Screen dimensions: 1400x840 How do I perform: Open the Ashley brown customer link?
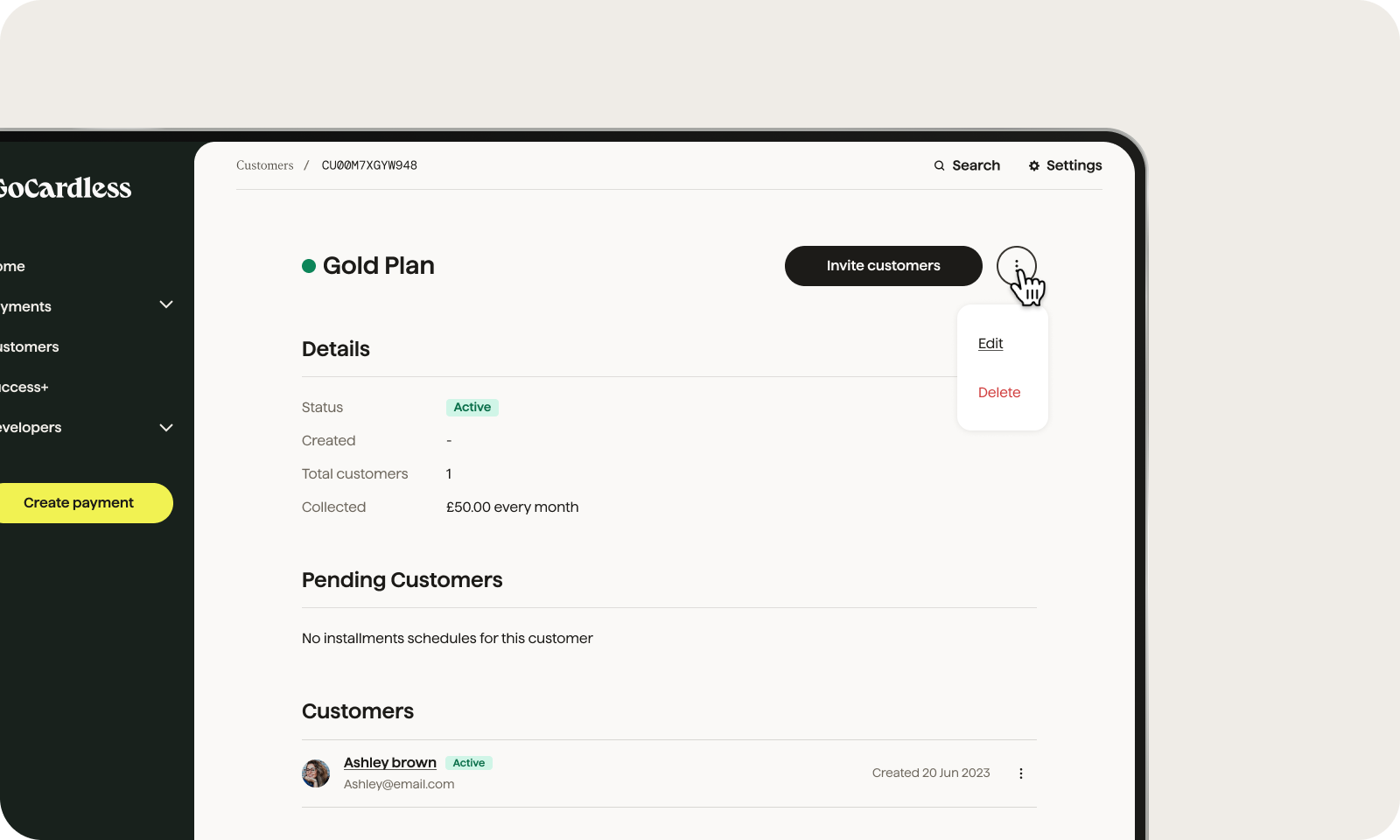click(390, 763)
